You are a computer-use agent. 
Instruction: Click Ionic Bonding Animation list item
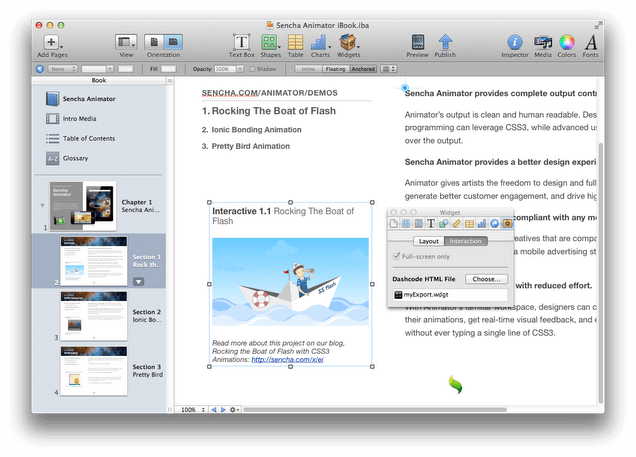point(256,130)
